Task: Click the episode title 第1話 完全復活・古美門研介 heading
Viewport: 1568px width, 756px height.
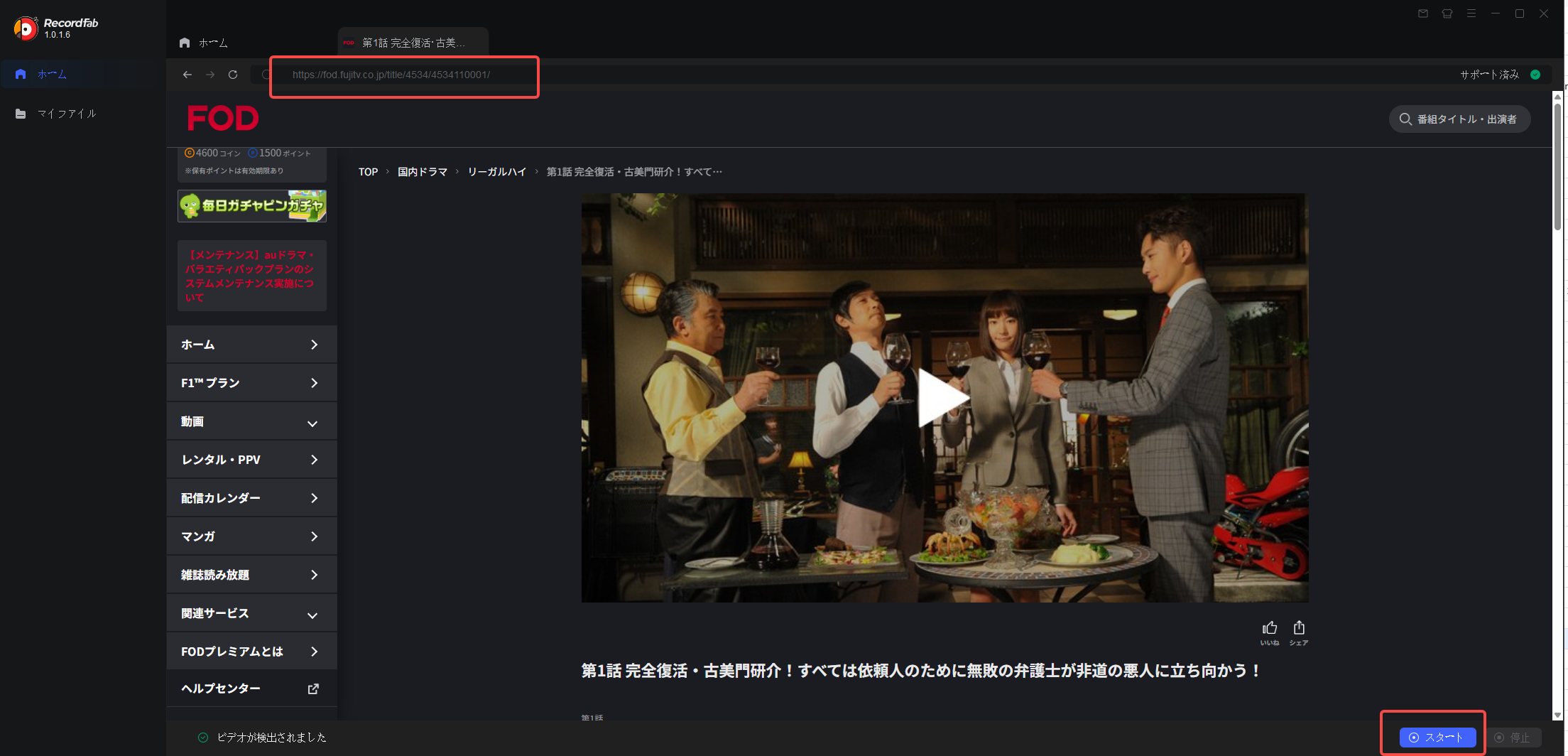Action: [x=920, y=671]
